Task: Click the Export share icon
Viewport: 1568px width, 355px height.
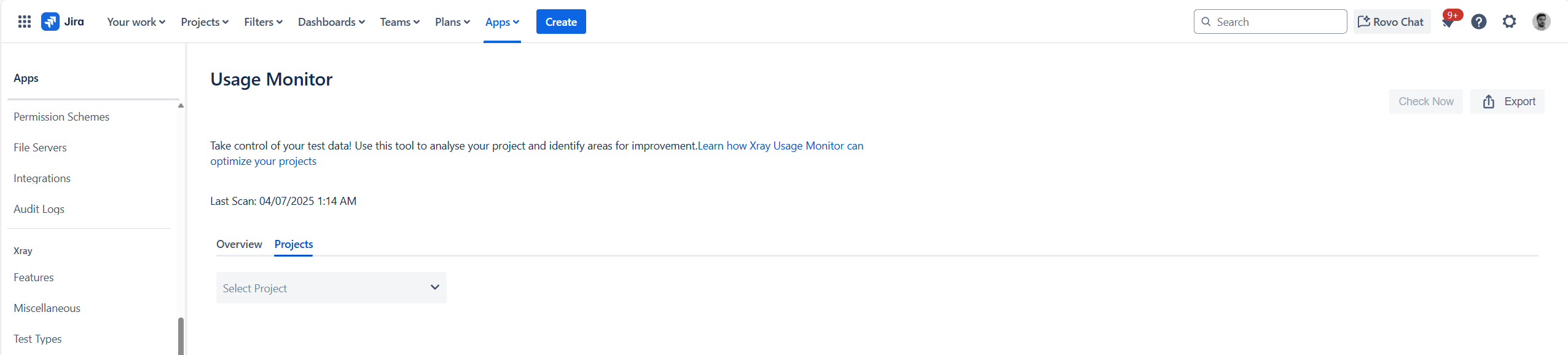Action: [1488, 102]
